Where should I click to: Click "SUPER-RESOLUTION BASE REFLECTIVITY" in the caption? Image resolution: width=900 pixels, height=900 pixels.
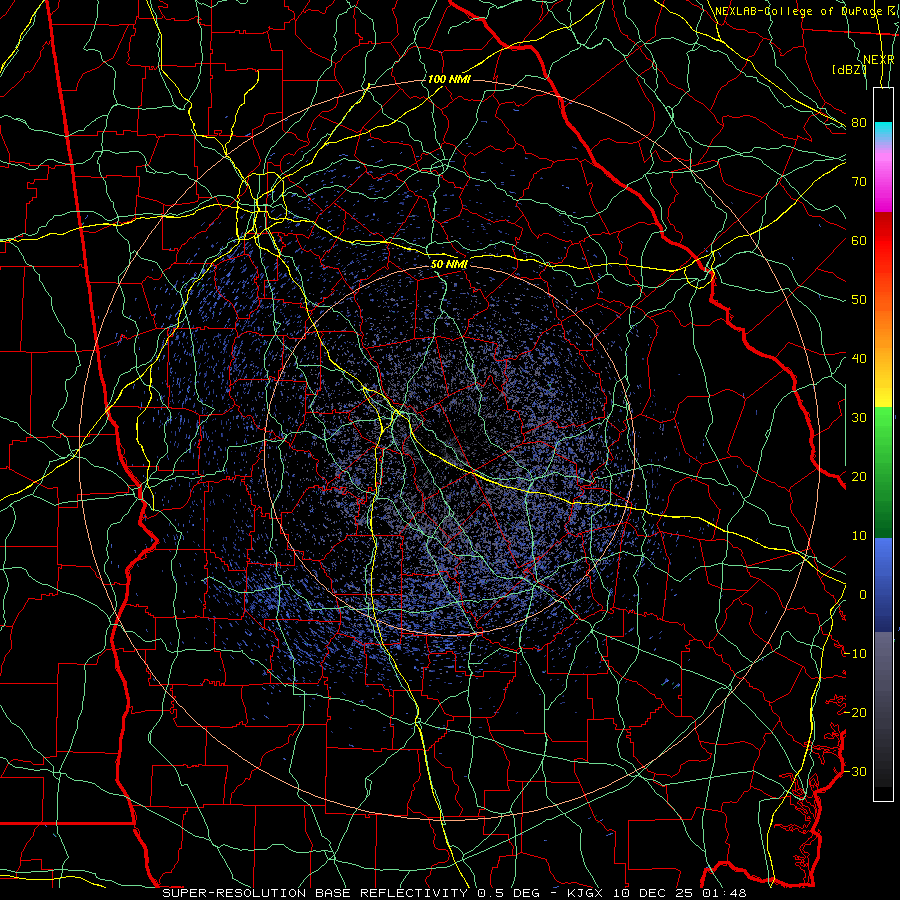click(315, 893)
